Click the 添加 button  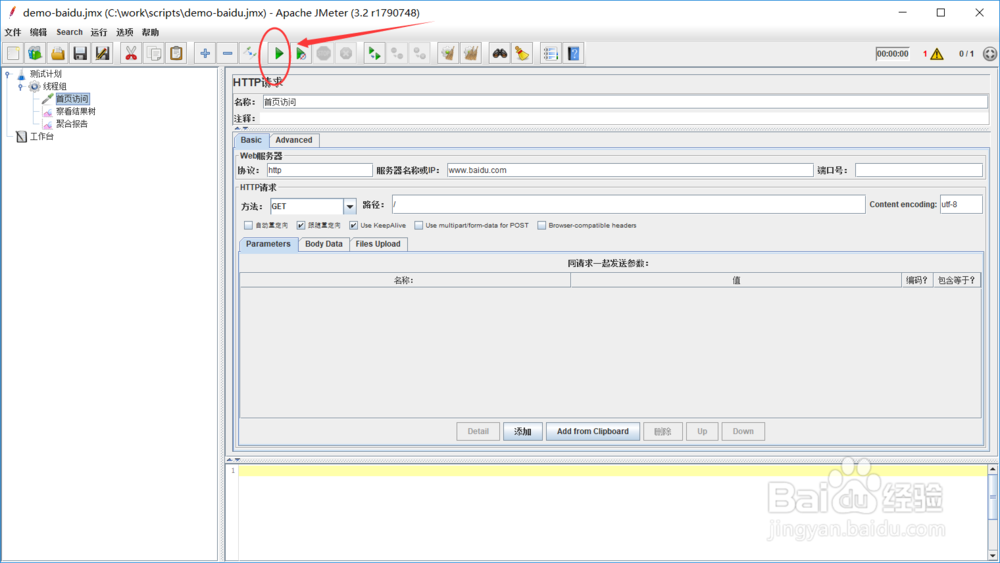(523, 432)
